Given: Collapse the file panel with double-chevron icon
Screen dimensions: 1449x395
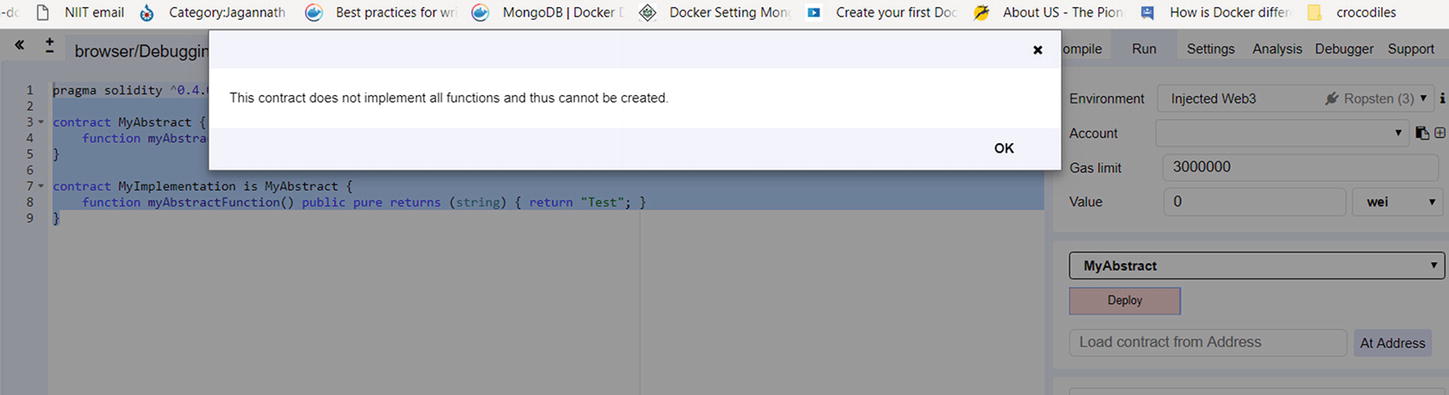Looking at the screenshot, I should pyautogui.click(x=19, y=46).
